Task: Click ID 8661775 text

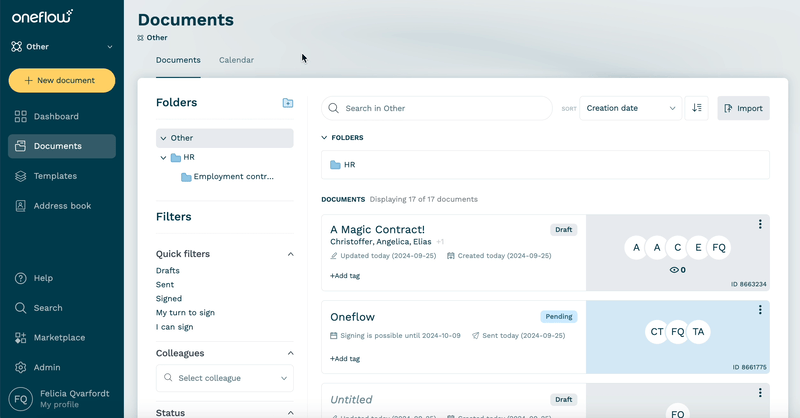Action: [x=749, y=367]
